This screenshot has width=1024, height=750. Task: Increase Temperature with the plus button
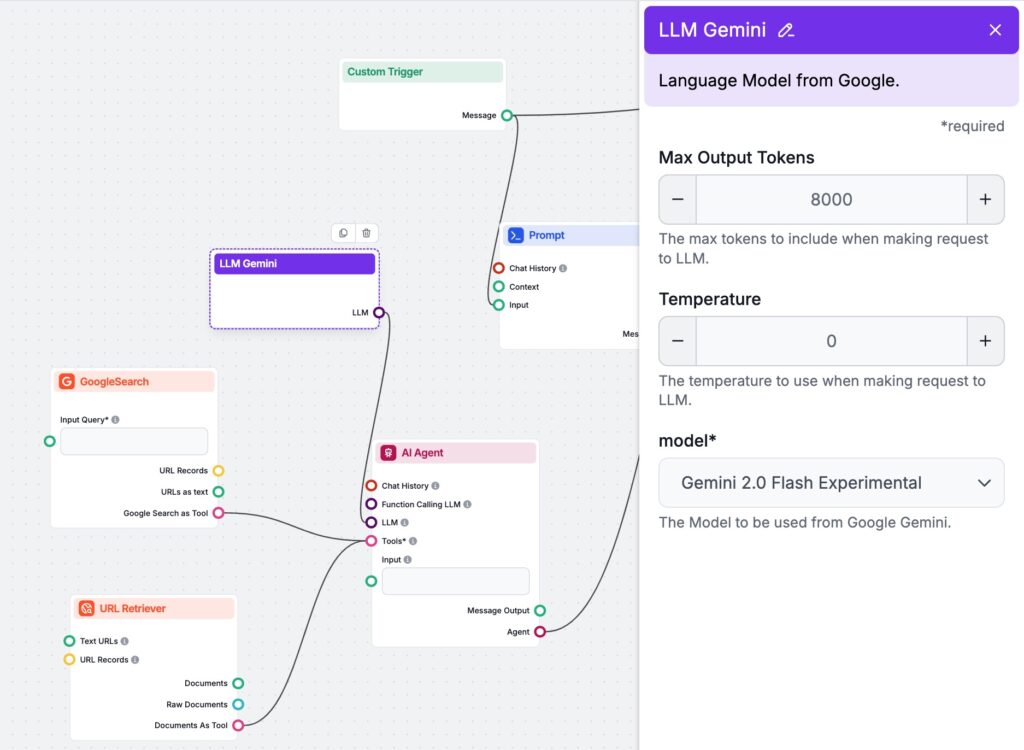(x=985, y=341)
